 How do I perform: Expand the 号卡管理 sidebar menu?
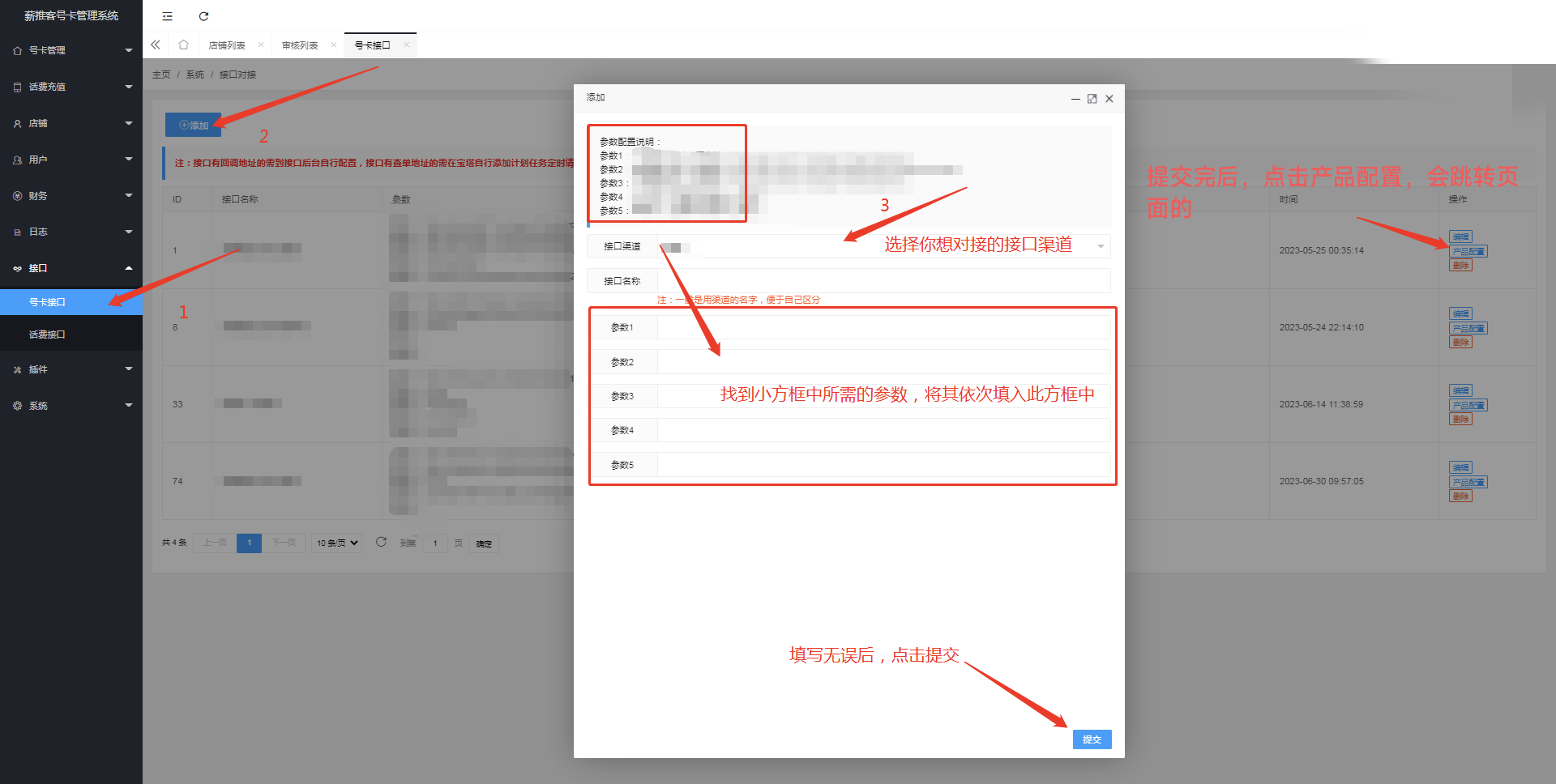point(71,50)
